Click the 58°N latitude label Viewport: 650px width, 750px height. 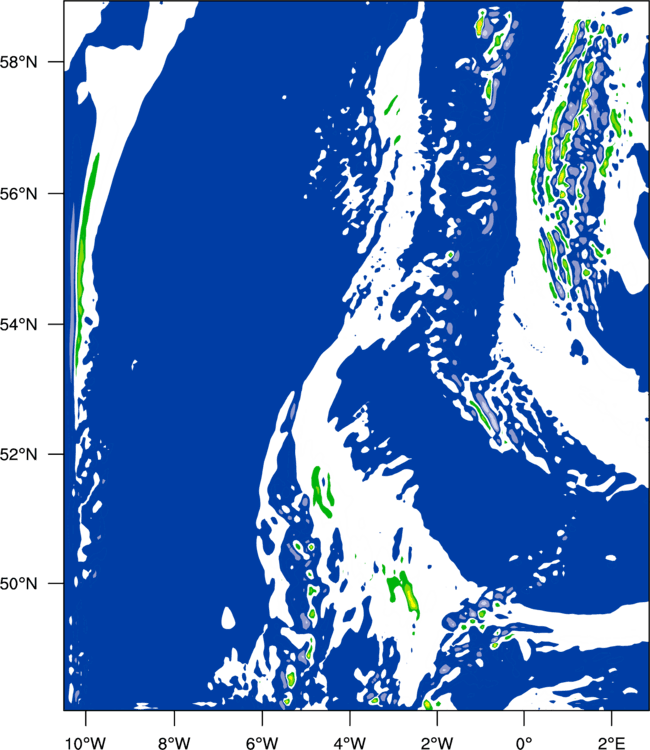pos(18,62)
